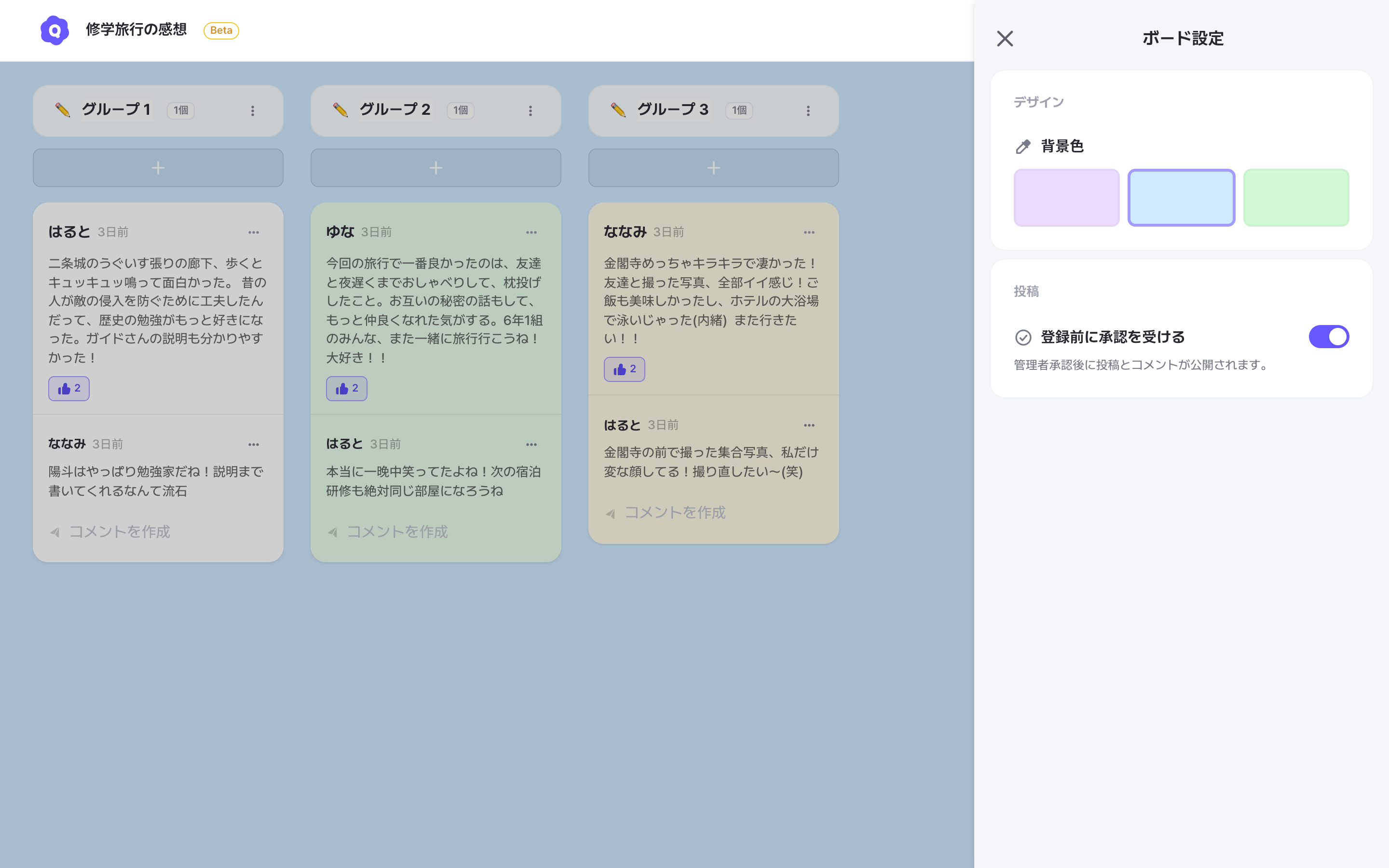
Task: Select the purple background color swatch
Action: coord(1066,198)
